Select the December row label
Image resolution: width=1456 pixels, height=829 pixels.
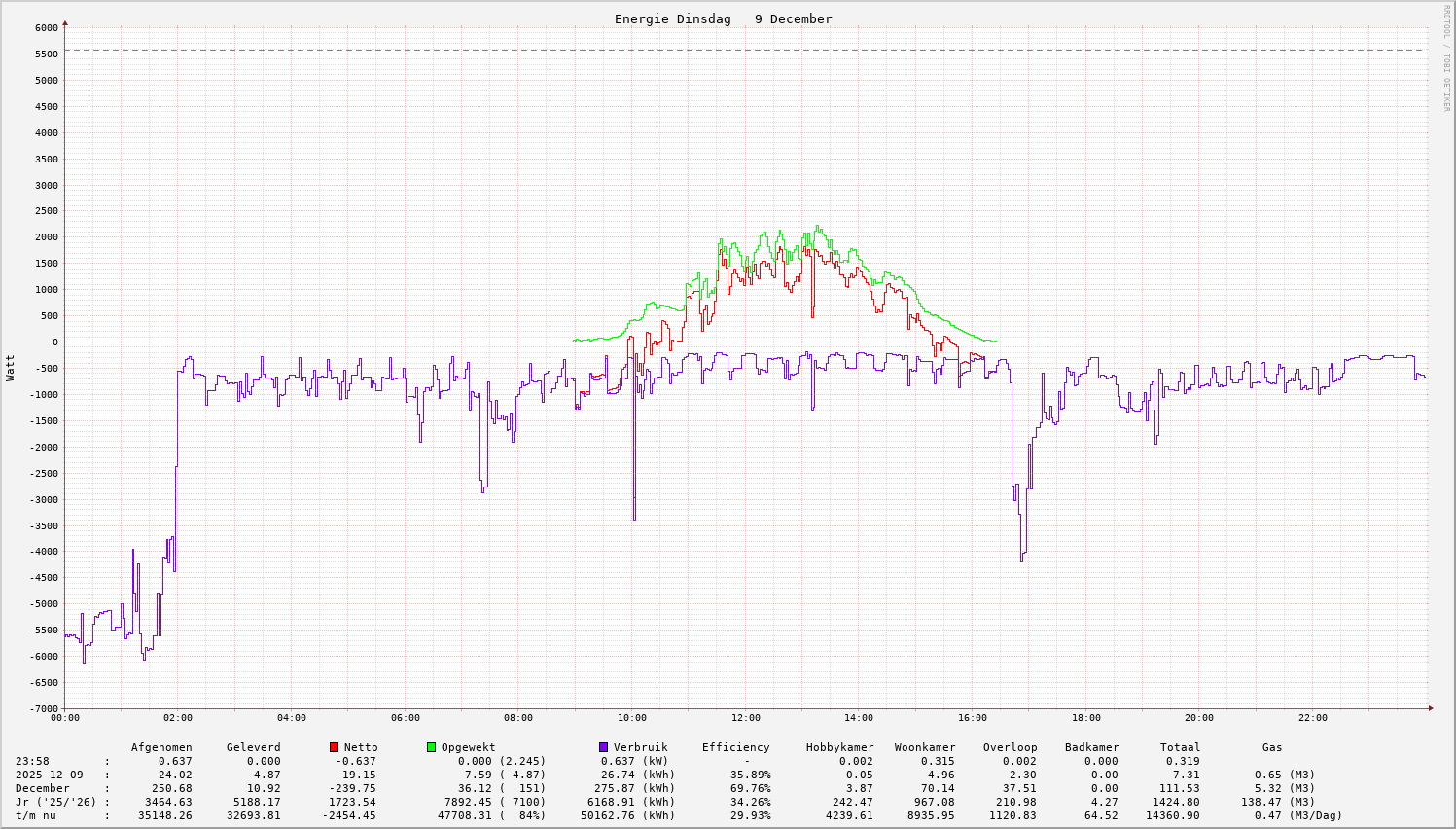click(x=42, y=788)
